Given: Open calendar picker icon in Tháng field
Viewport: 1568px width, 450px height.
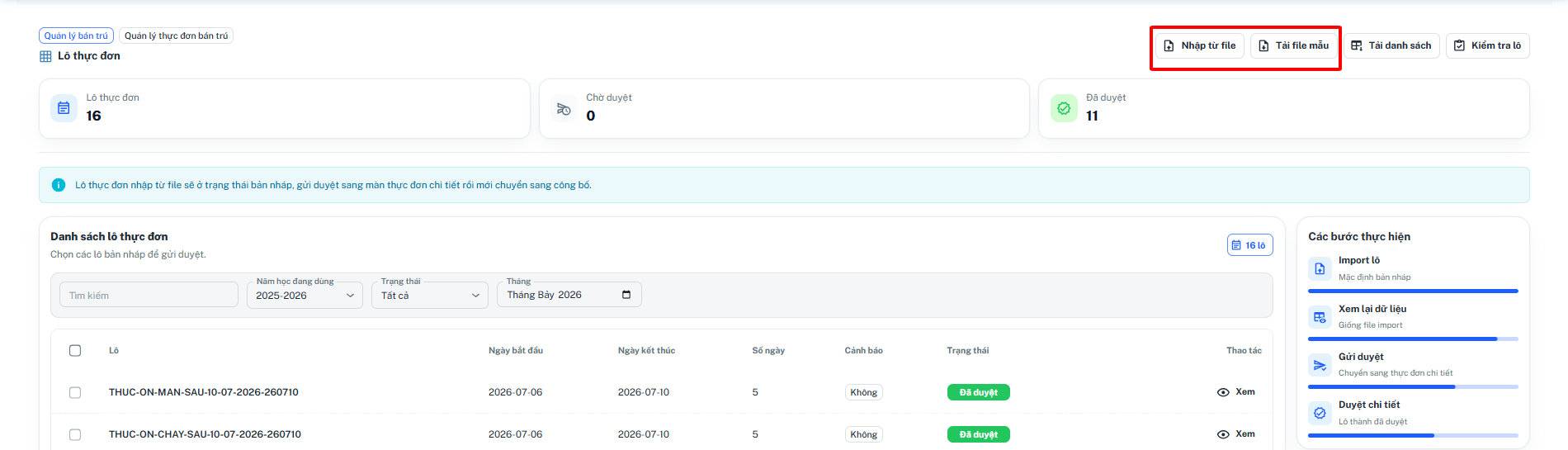Looking at the screenshot, I should tap(626, 295).
